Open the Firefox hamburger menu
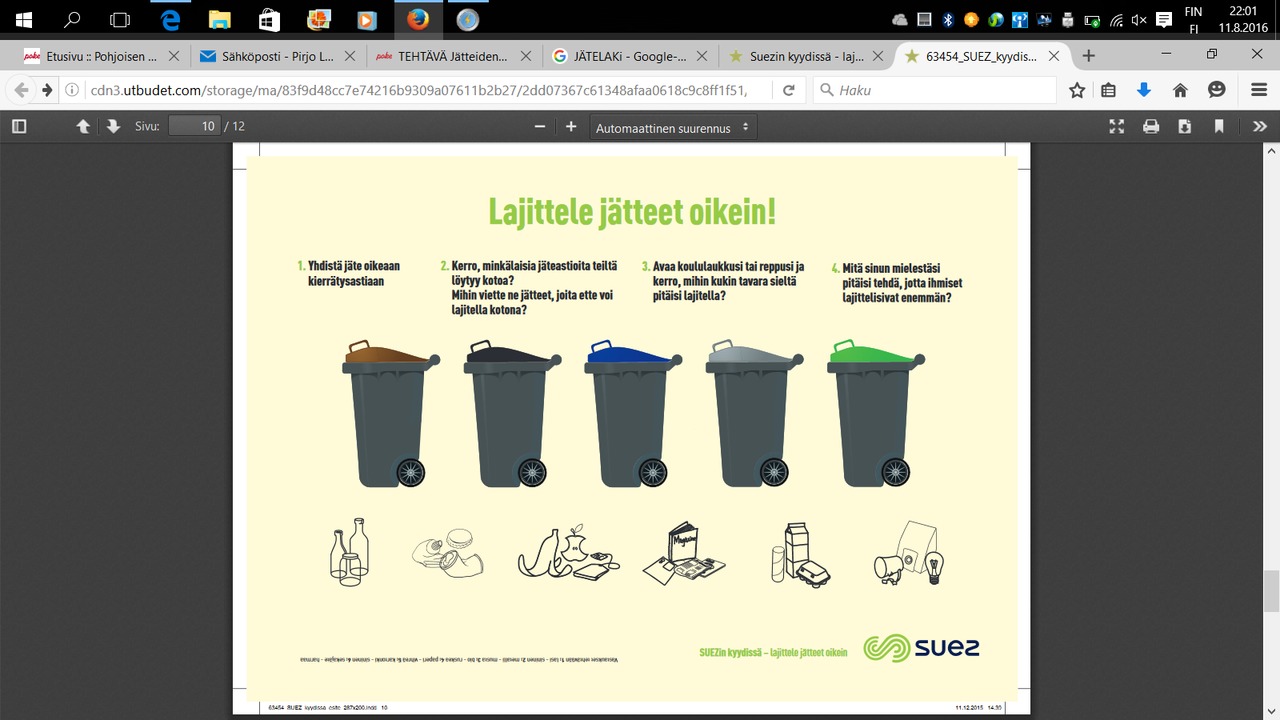 click(1259, 90)
